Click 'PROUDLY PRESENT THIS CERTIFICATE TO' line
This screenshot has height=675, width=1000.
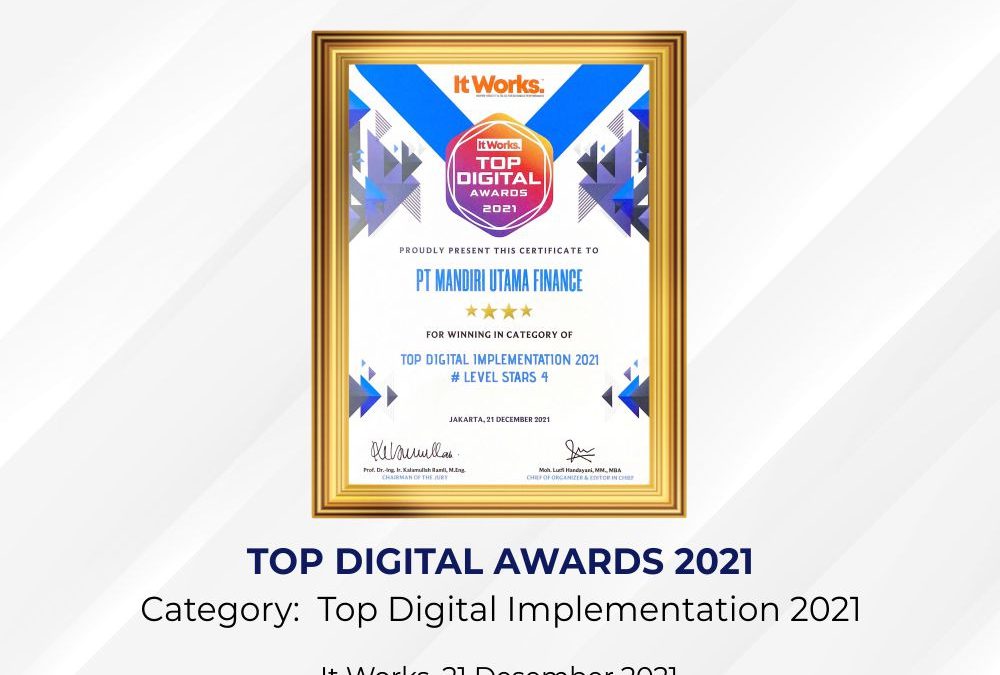(x=499, y=251)
